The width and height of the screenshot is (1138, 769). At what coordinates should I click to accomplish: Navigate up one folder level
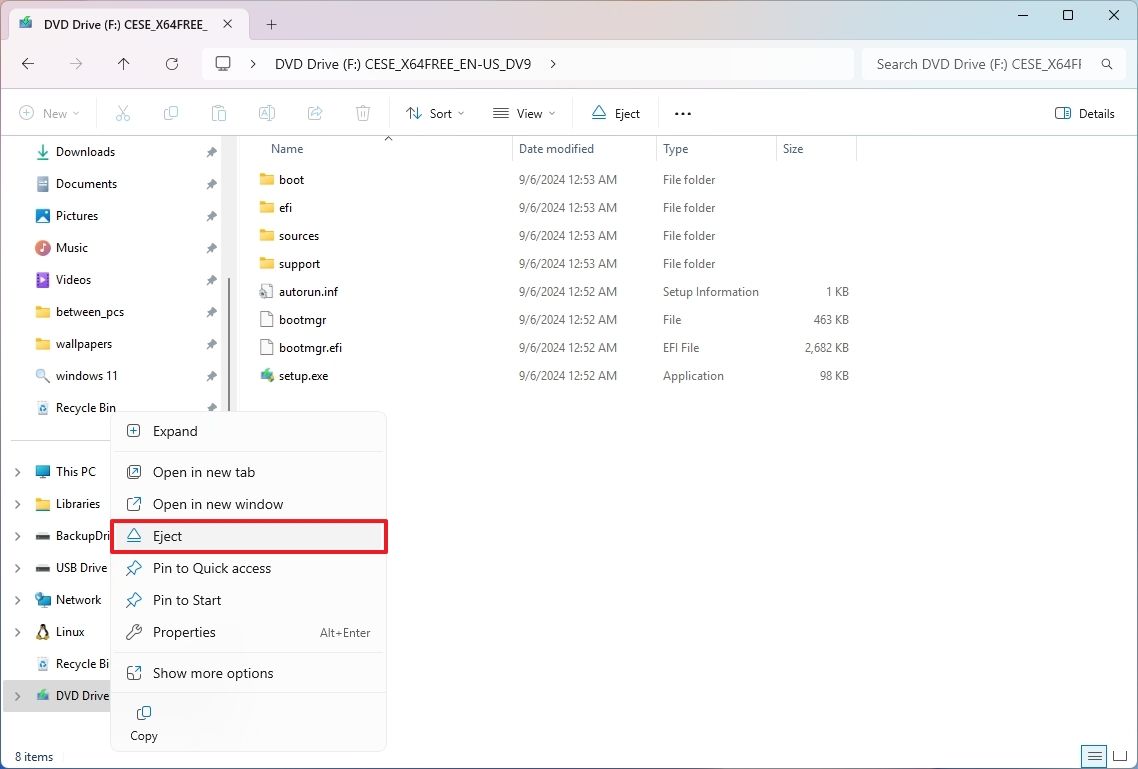click(x=123, y=63)
